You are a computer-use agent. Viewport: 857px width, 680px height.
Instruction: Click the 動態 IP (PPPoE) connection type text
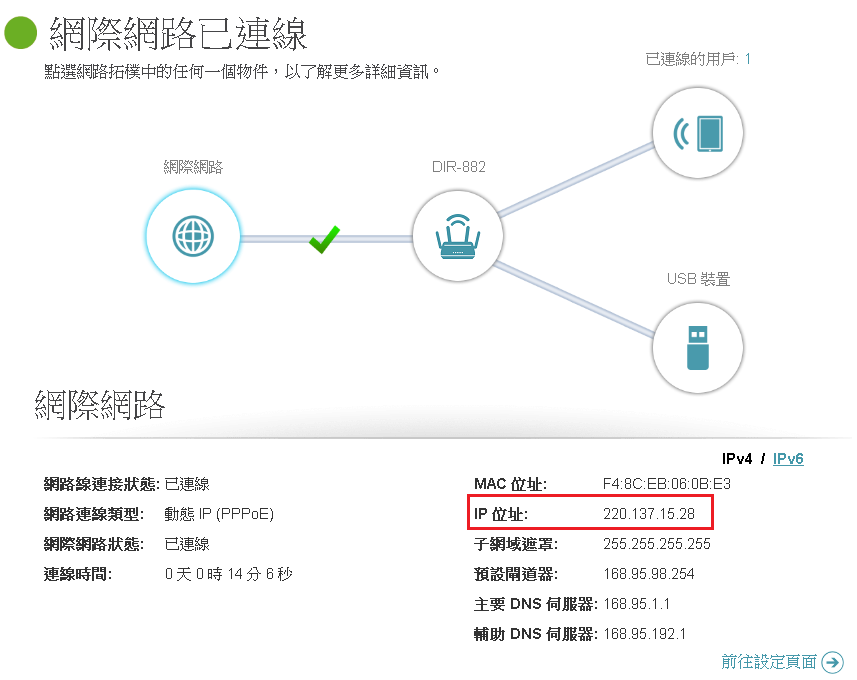(x=219, y=514)
